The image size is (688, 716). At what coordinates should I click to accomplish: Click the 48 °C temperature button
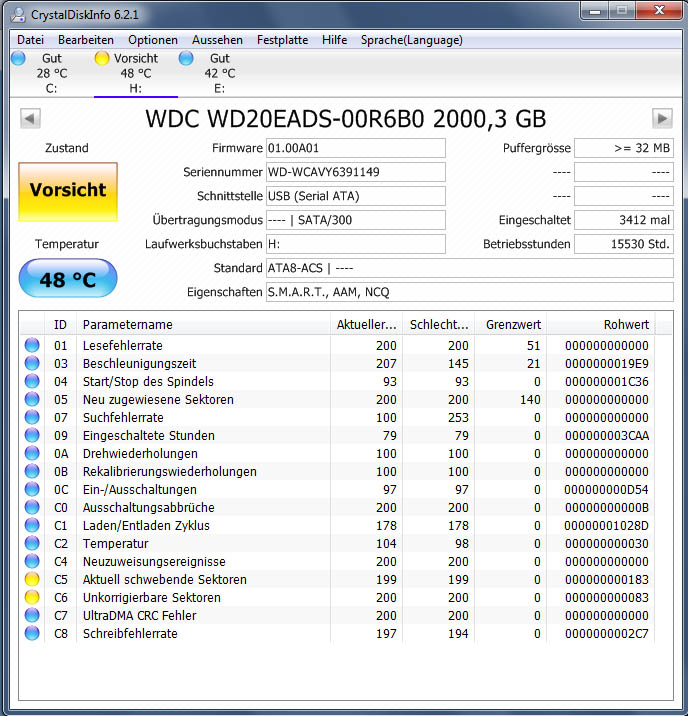pos(68,279)
